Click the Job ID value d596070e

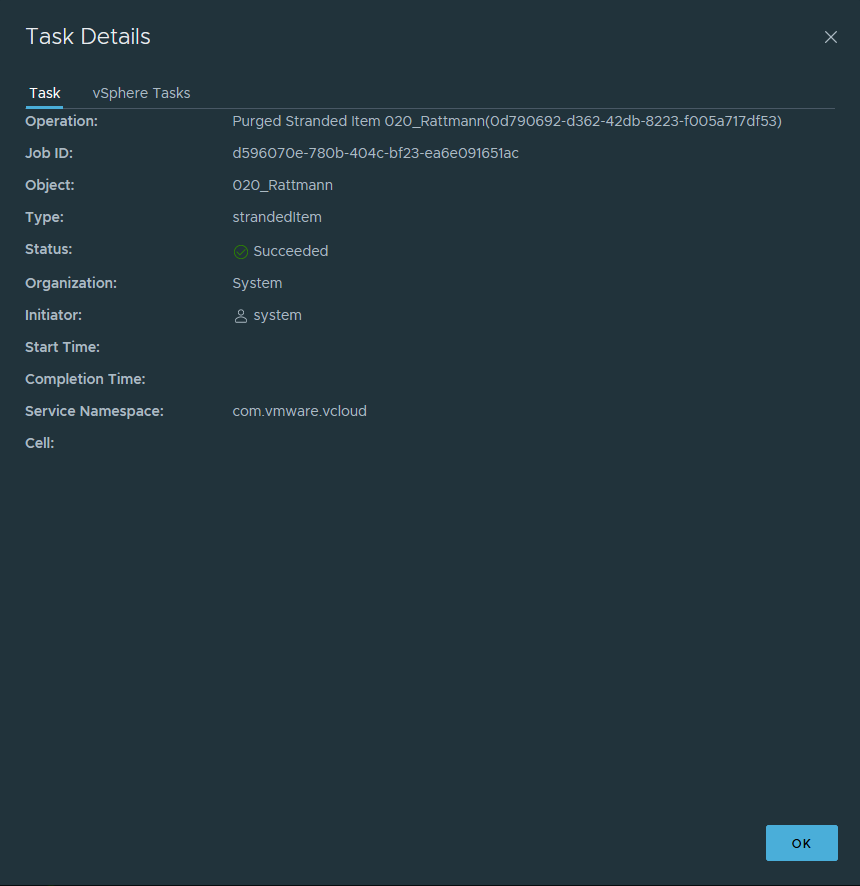coord(375,153)
